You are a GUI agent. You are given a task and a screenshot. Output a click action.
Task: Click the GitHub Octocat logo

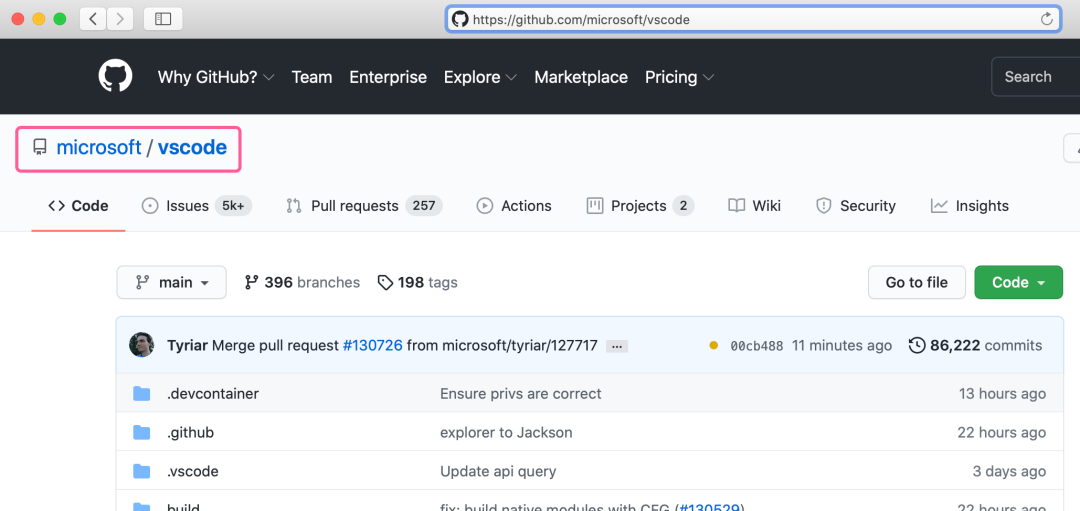coord(115,76)
